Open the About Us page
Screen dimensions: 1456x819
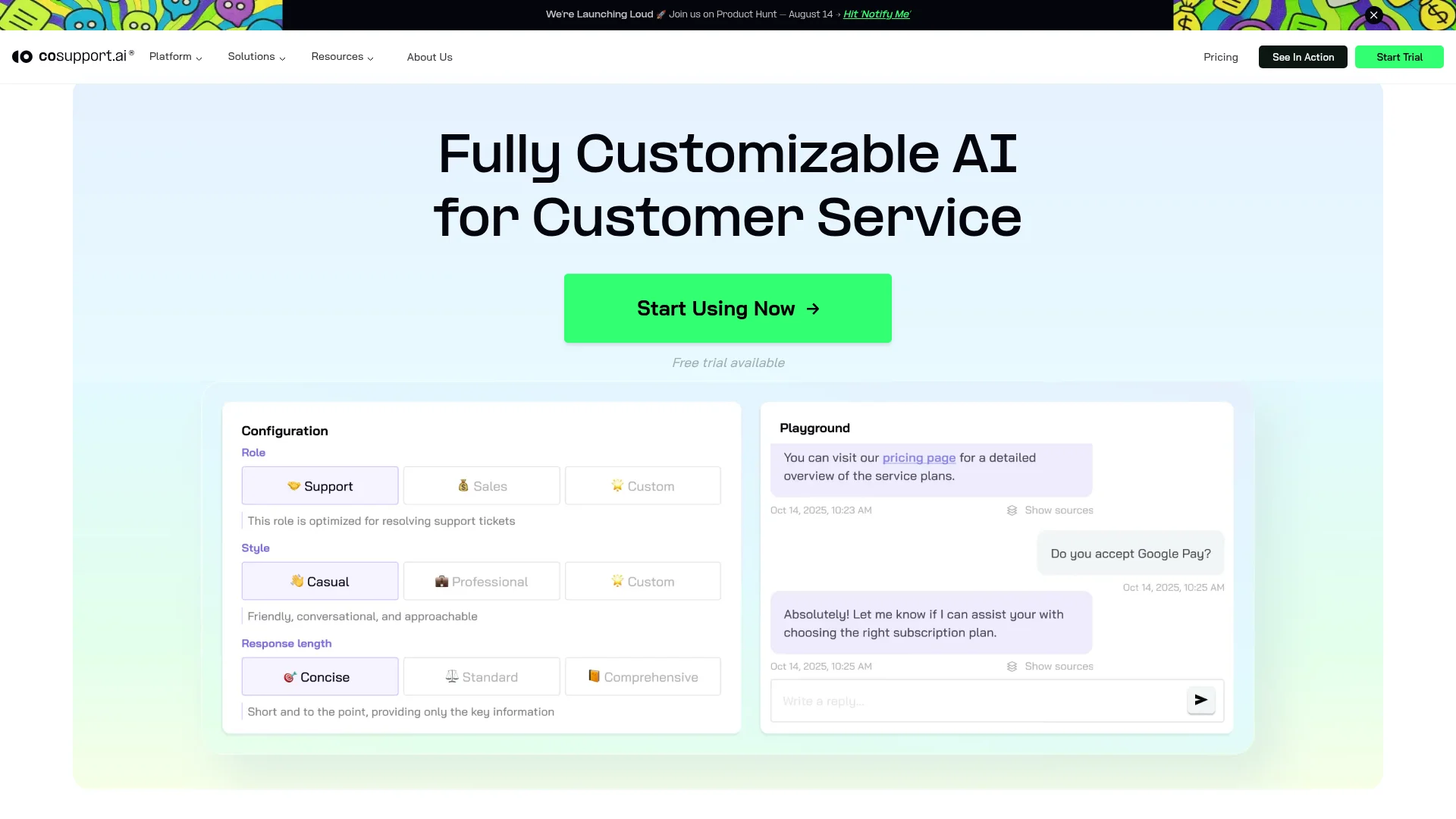[x=429, y=56]
